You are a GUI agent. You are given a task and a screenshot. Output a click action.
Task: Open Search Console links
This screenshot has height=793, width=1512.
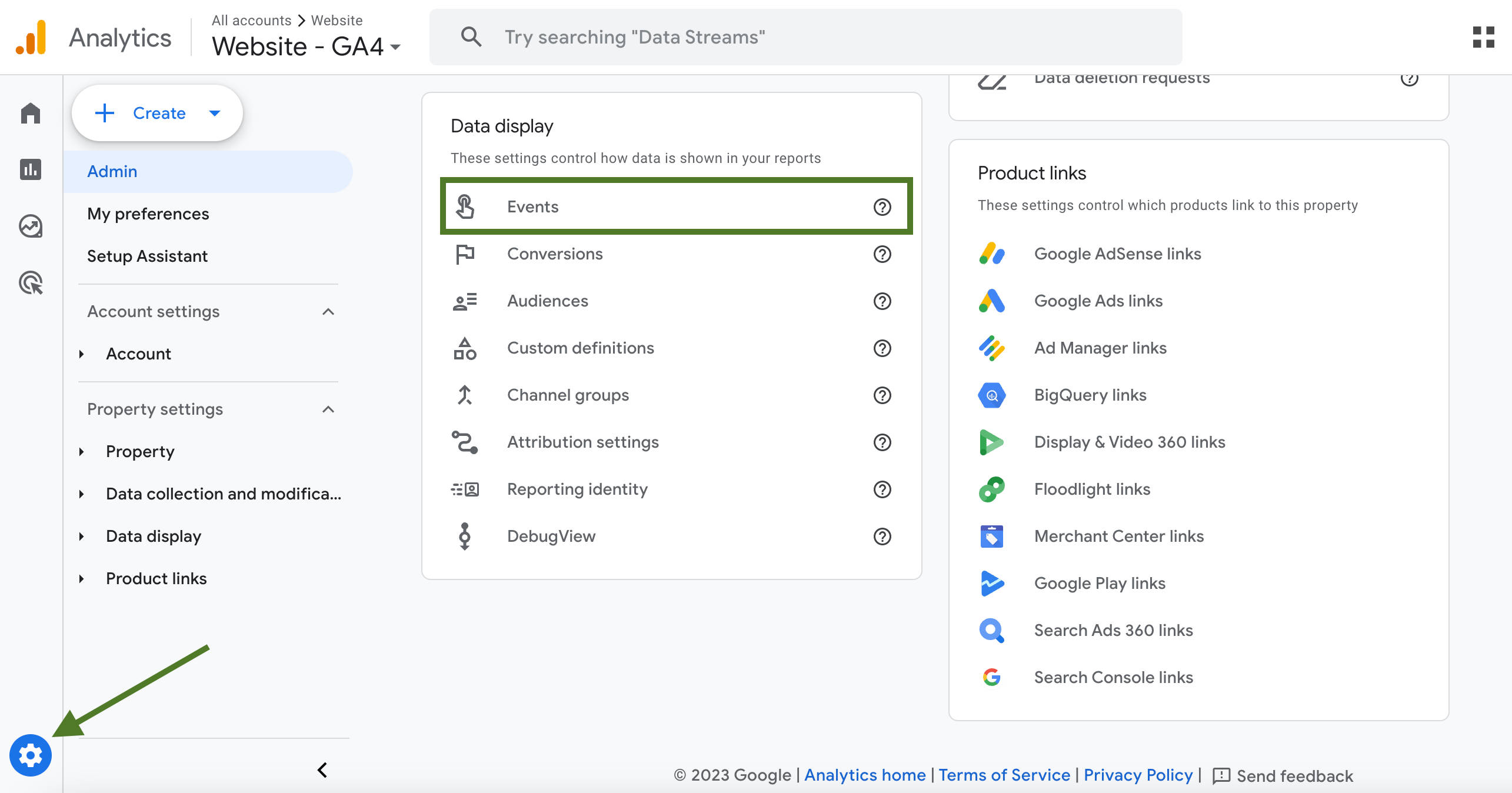pos(1113,677)
